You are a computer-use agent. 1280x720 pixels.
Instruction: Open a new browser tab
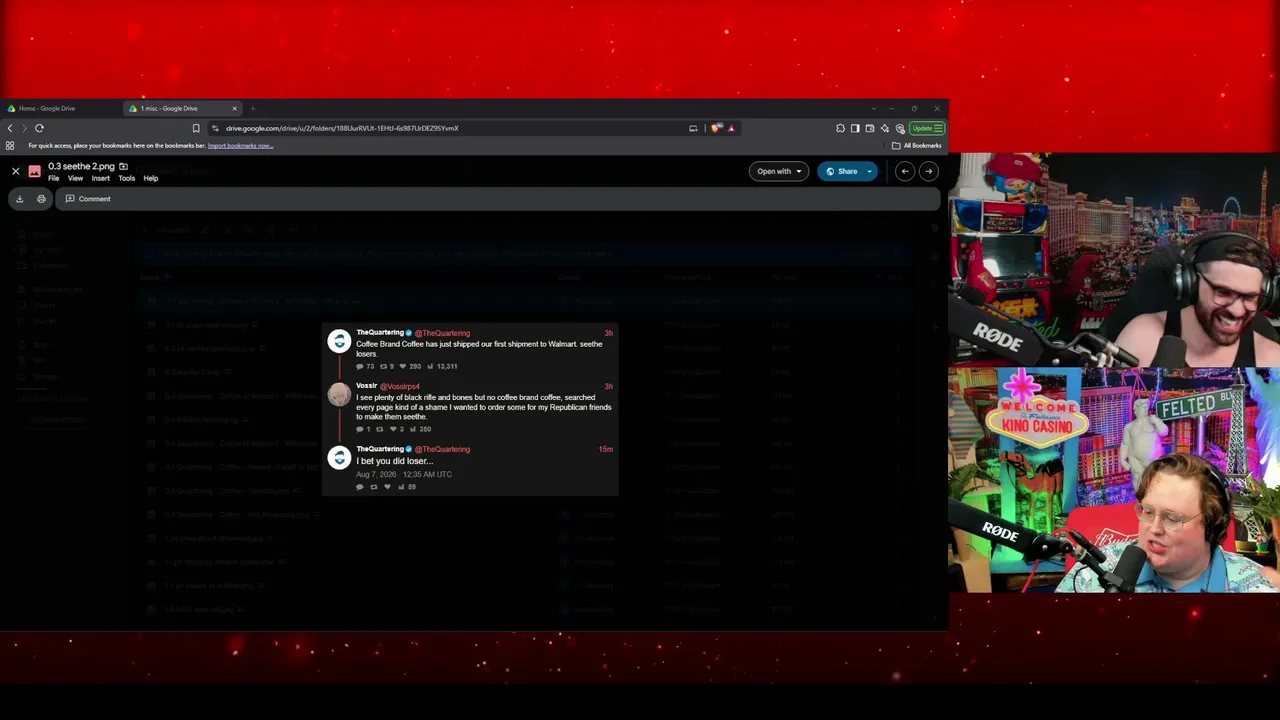pos(253,108)
